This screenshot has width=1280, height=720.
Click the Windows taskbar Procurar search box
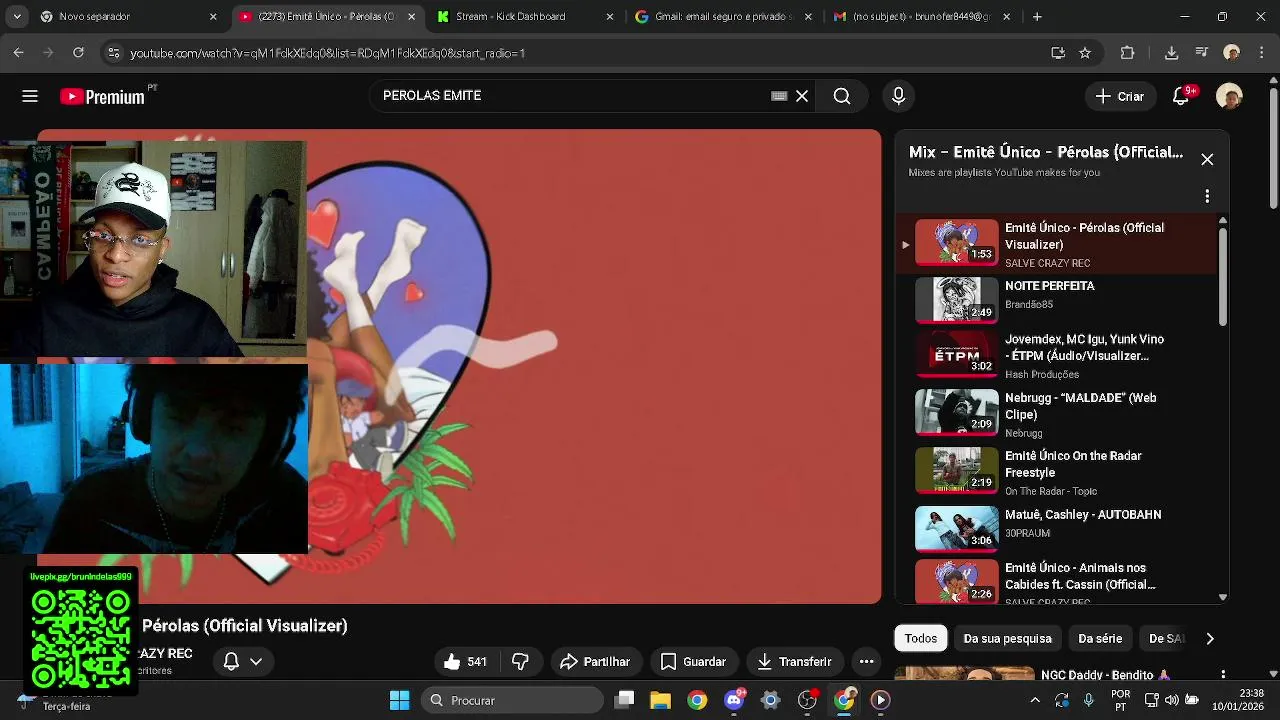512,700
